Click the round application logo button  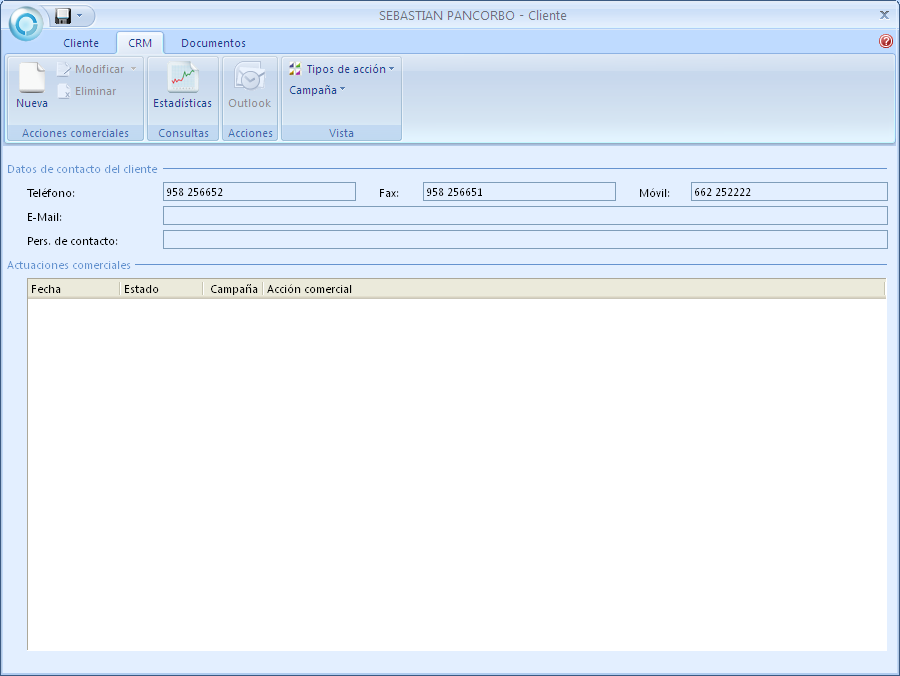pyautogui.click(x=25, y=22)
